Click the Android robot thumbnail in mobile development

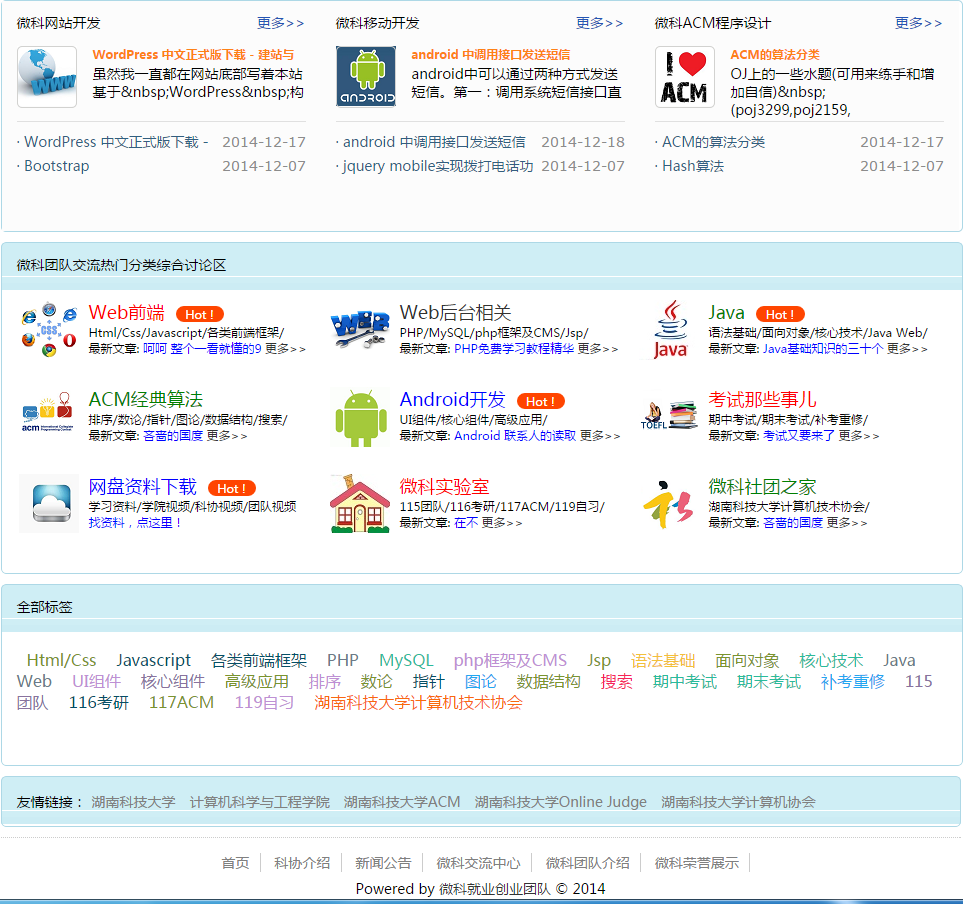[x=366, y=77]
